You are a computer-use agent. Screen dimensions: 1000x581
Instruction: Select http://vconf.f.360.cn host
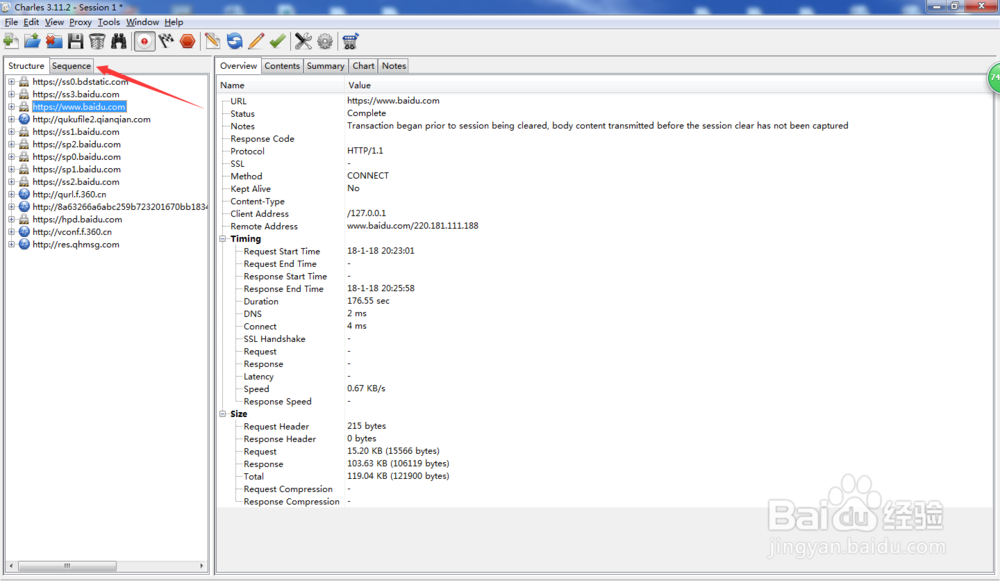[x=72, y=232]
